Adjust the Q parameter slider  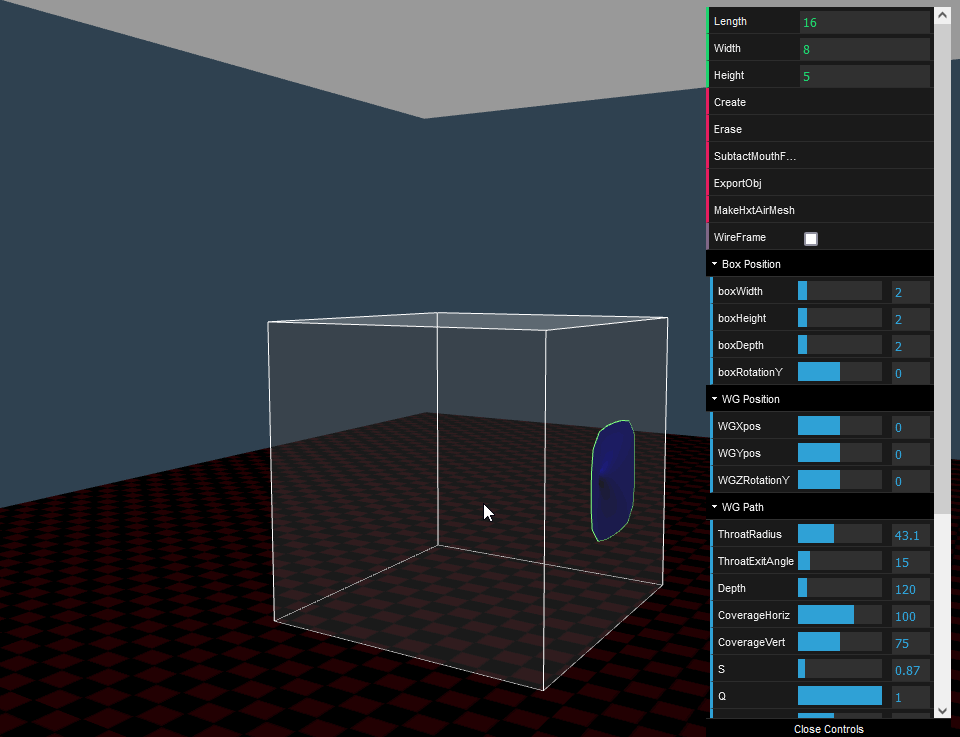[839, 695]
